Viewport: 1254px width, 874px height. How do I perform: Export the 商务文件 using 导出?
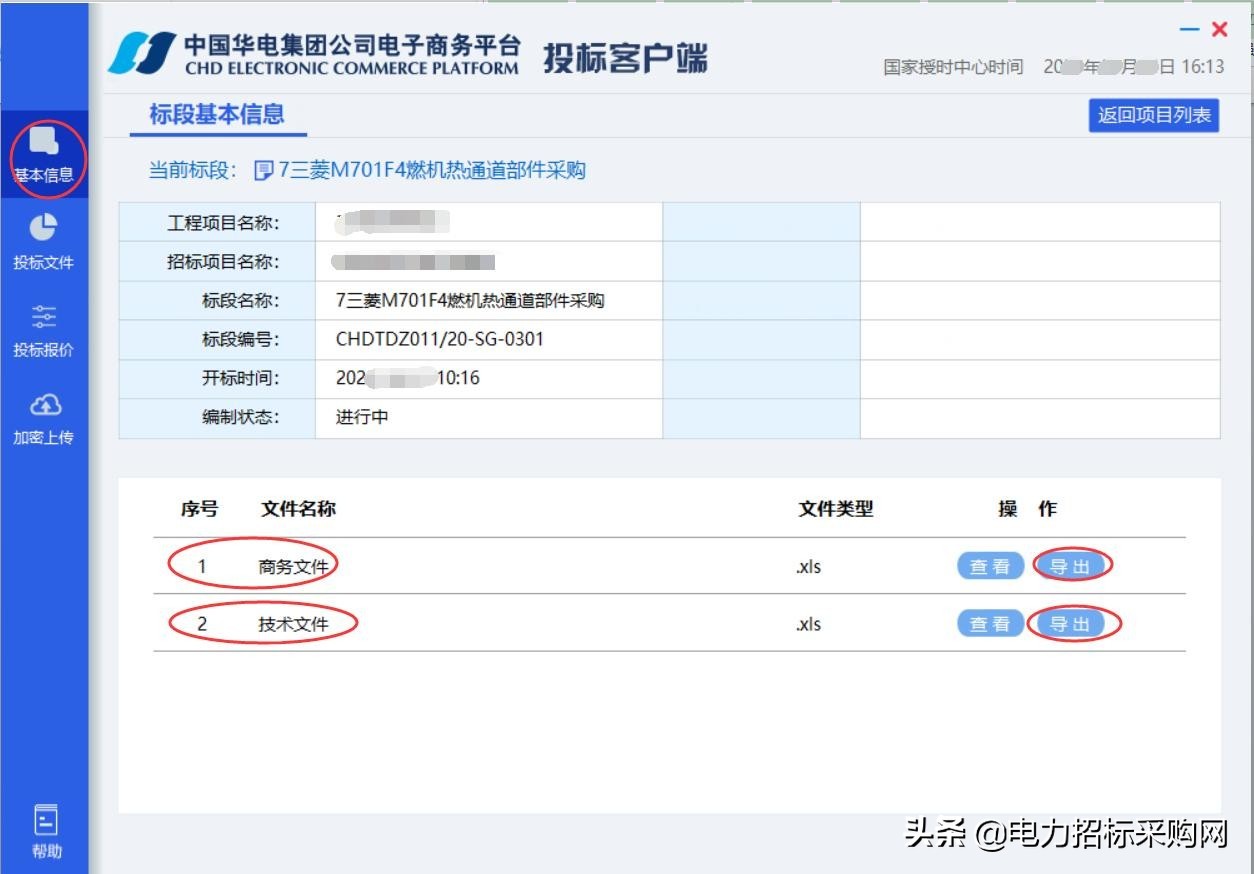[x=1073, y=565]
